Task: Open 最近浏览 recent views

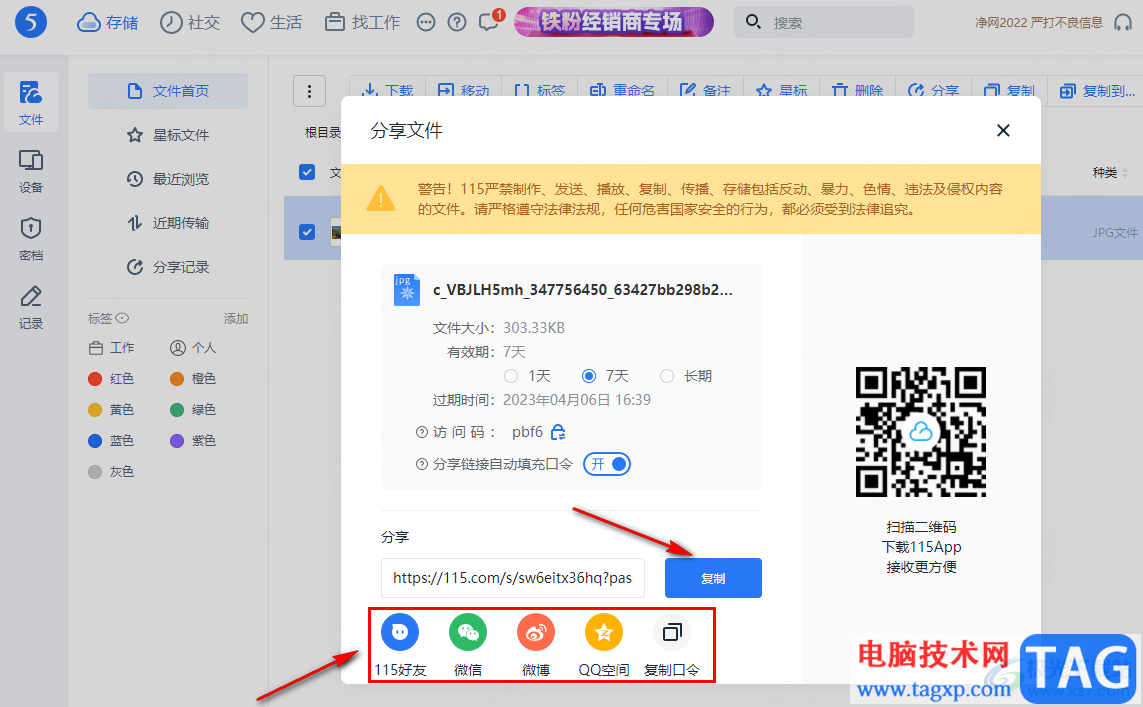Action: tap(168, 179)
